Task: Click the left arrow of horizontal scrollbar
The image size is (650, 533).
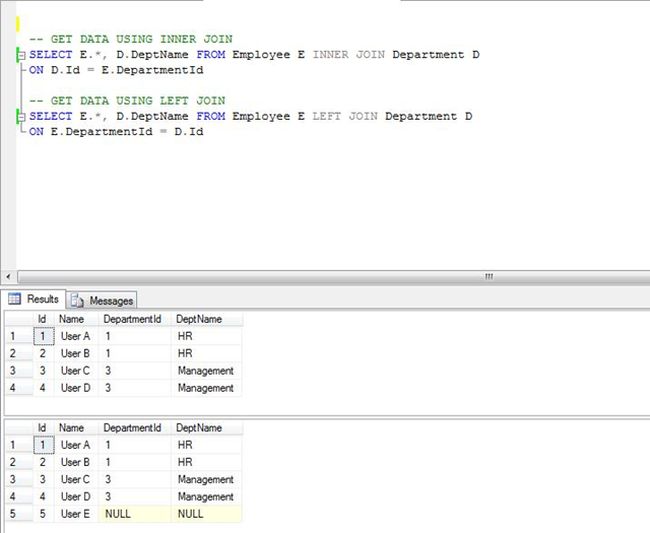Action: click(8, 276)
